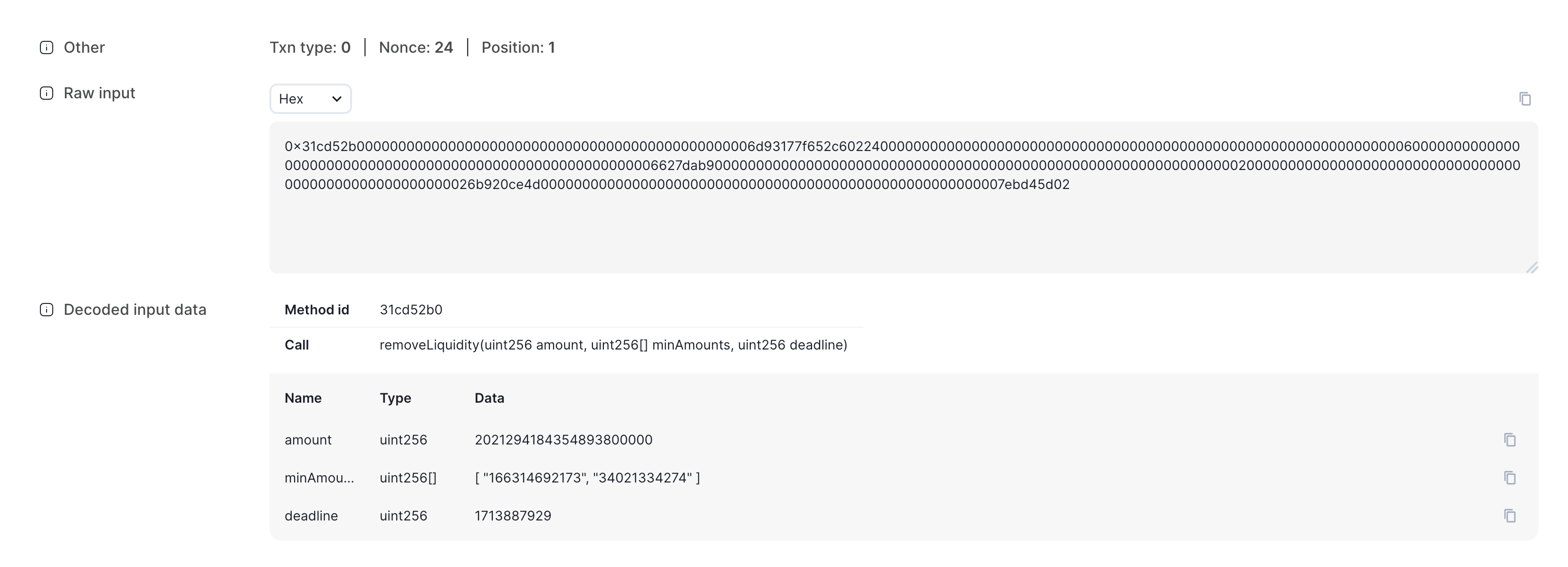The width and height of the screenshot is (1568, 567).
Task: Click the deadline value 1713887929
Action: point(513,516)
